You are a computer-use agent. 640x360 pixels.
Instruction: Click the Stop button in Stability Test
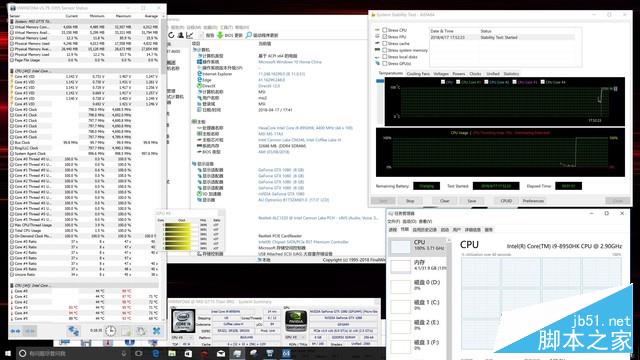(x=410, y=201)
